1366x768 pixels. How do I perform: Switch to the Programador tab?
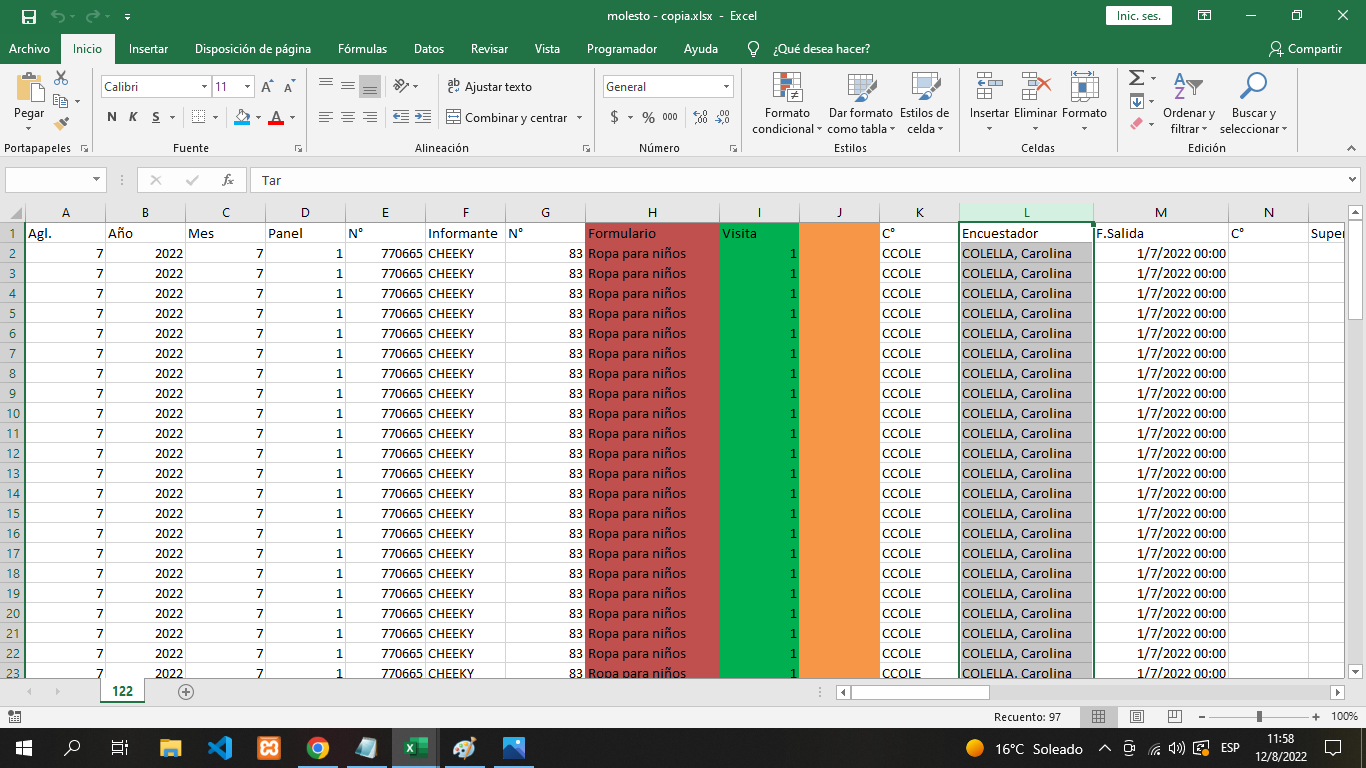(x=622, y=49)
